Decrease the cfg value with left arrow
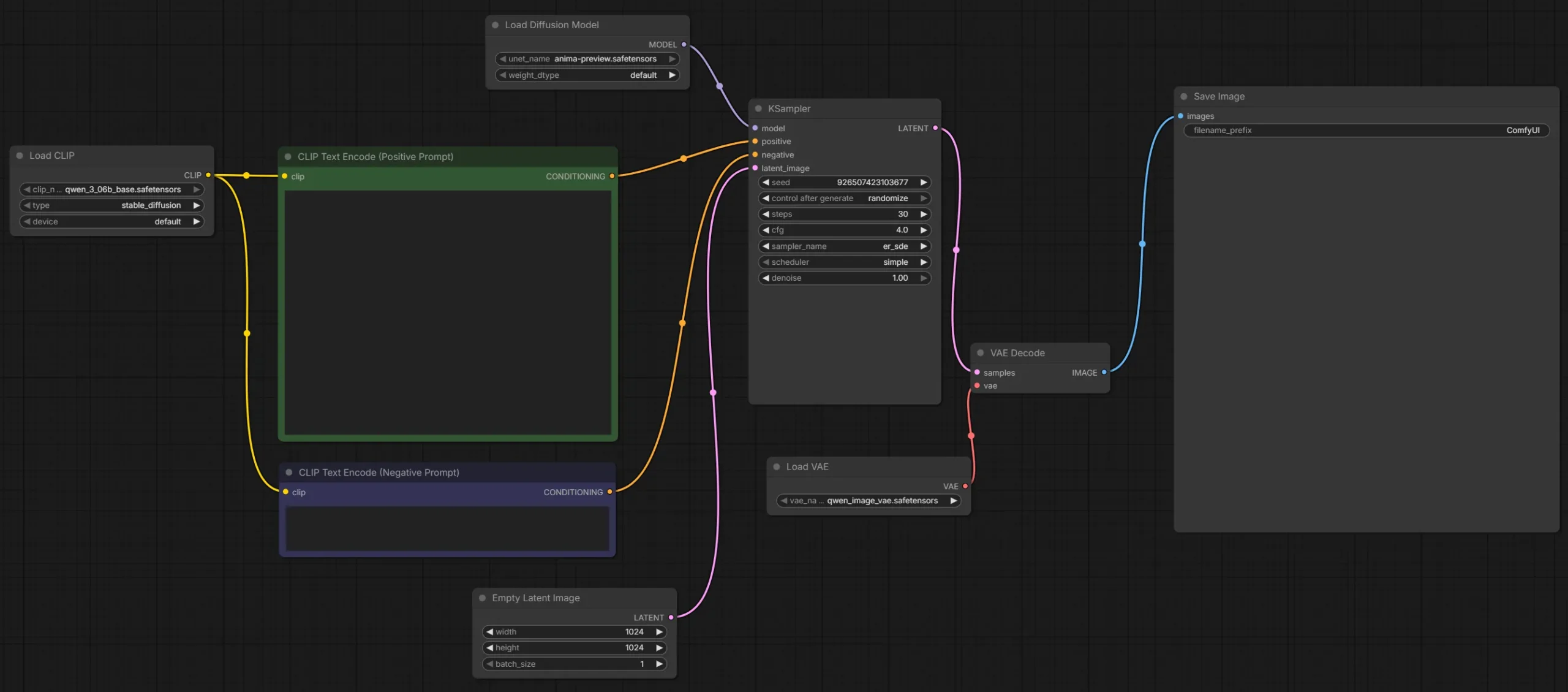Screen dimensions: 1568x692 pos(766,230)
